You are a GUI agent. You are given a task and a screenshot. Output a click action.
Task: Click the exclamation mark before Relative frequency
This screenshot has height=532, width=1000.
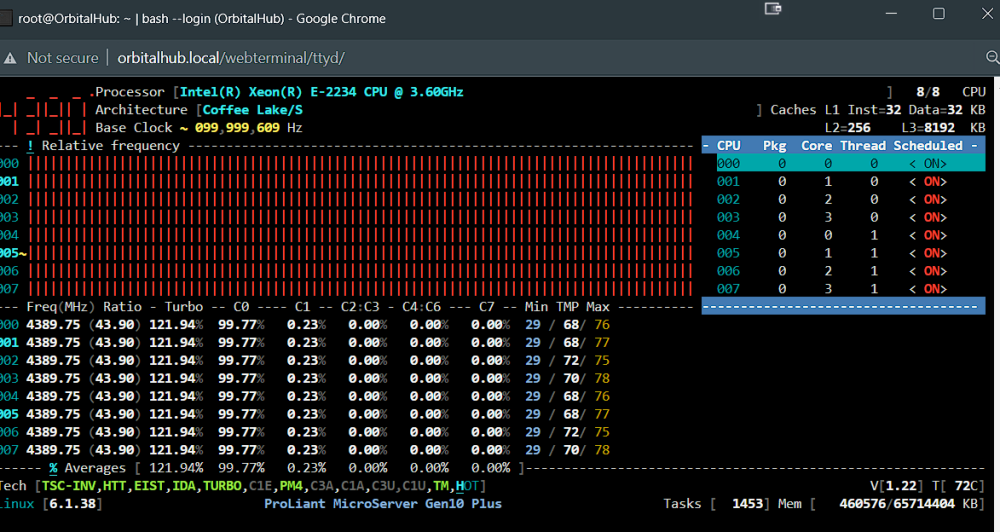(30, 146)
